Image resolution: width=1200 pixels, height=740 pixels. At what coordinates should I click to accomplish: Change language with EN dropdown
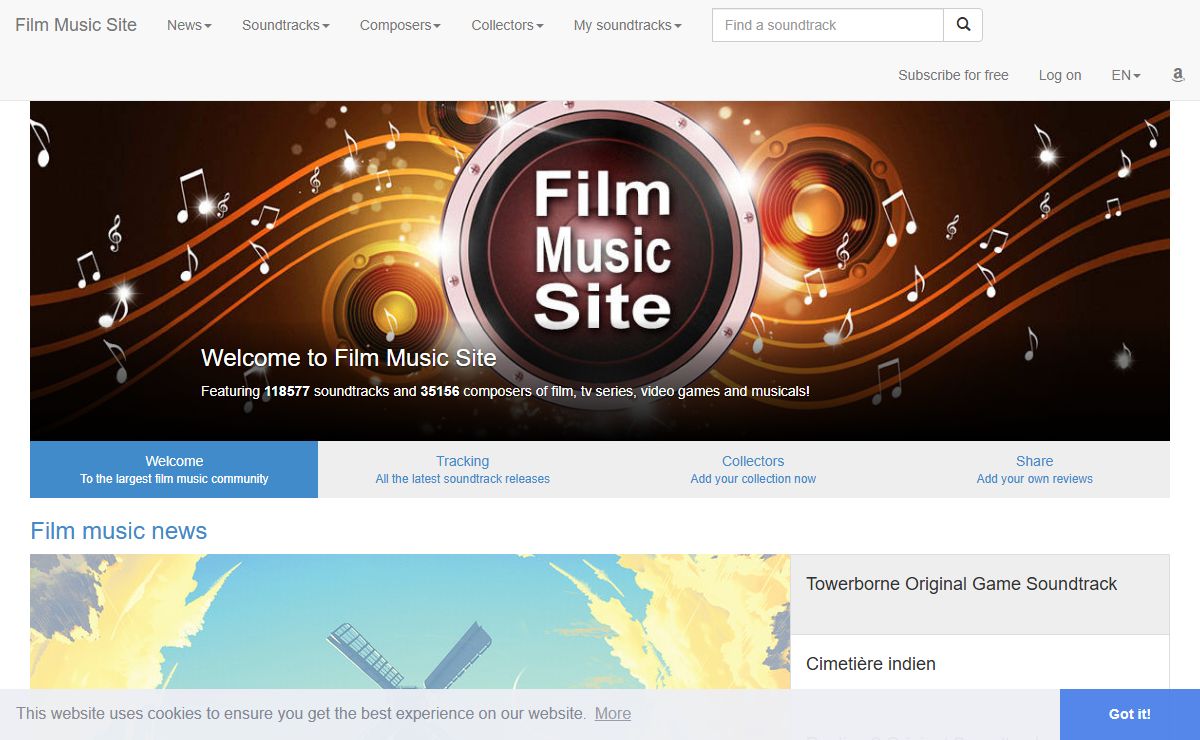[1126, 75]
